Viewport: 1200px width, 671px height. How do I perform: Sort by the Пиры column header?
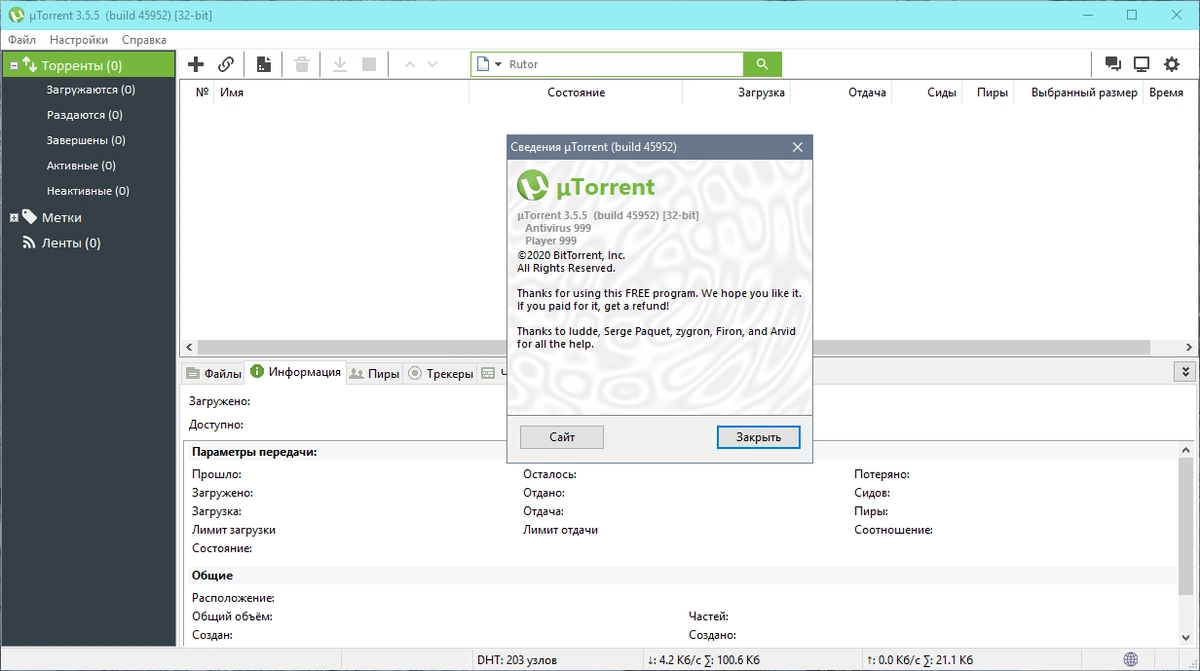pyautogui.click(x=988, y=92)
